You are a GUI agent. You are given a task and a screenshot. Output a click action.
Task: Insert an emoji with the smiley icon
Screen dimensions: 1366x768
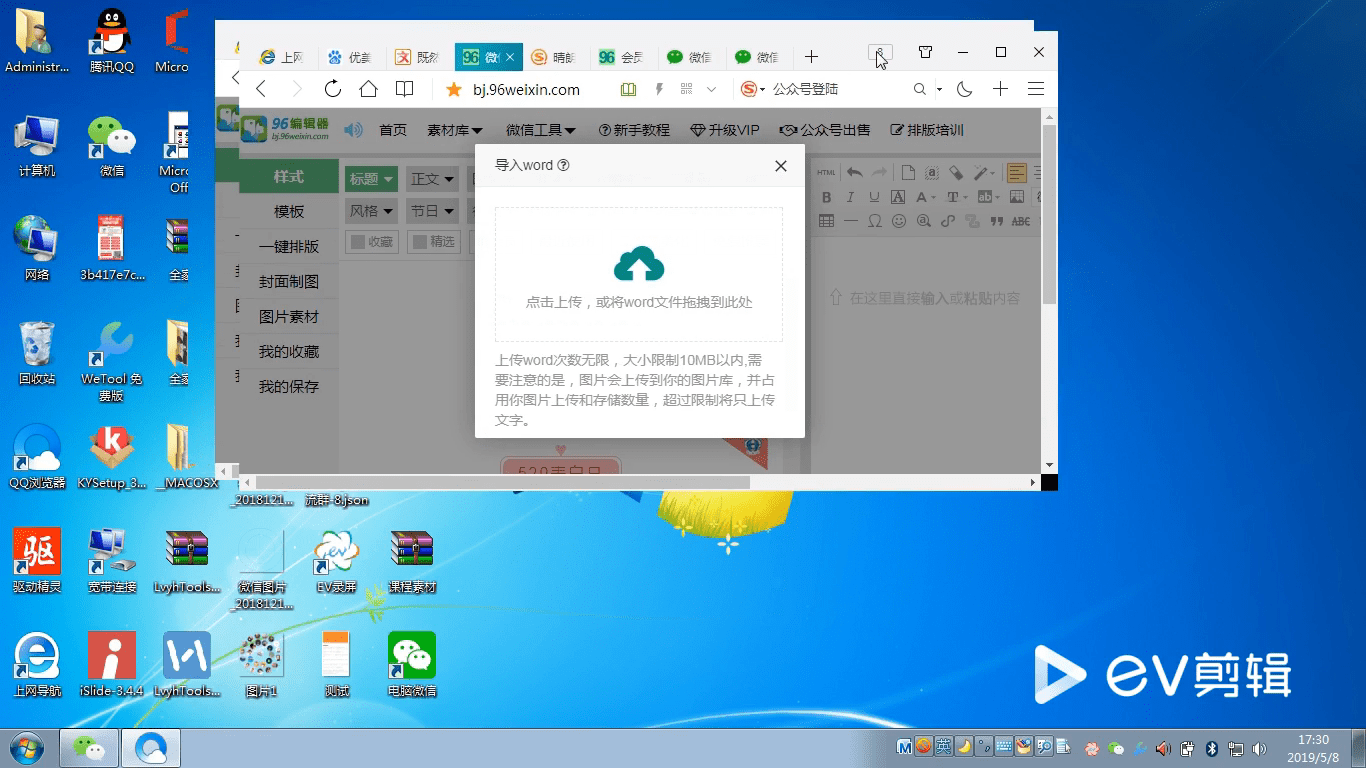899,221
